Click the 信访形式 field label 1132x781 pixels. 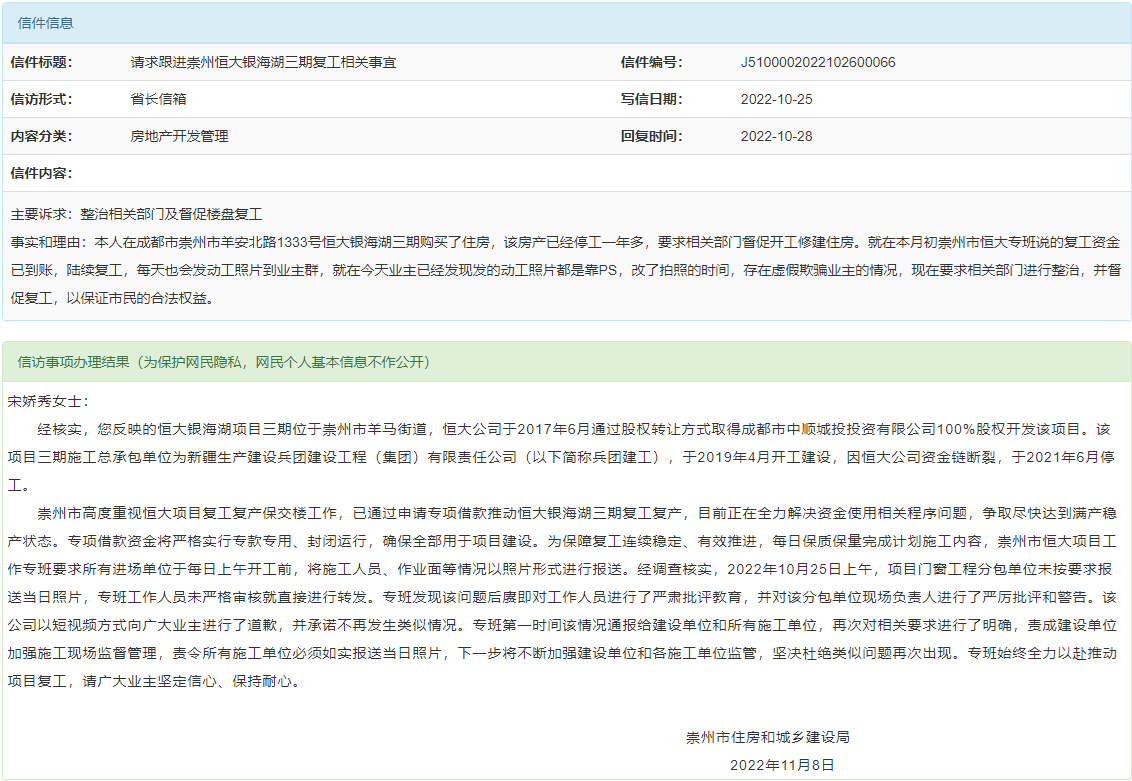click(x=42, y=99)
